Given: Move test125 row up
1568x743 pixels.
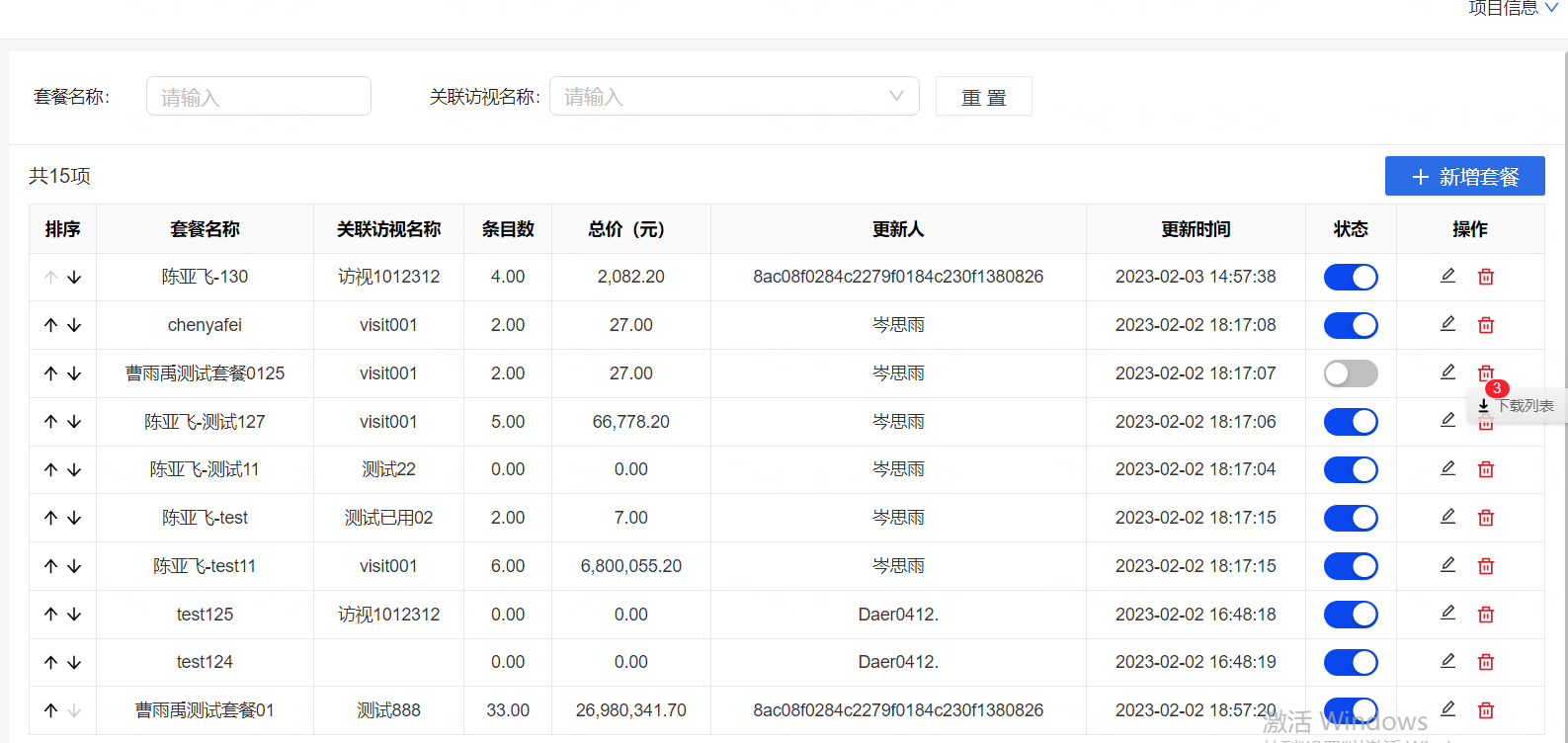Looking at the screenshot, I should pos(51,615).
